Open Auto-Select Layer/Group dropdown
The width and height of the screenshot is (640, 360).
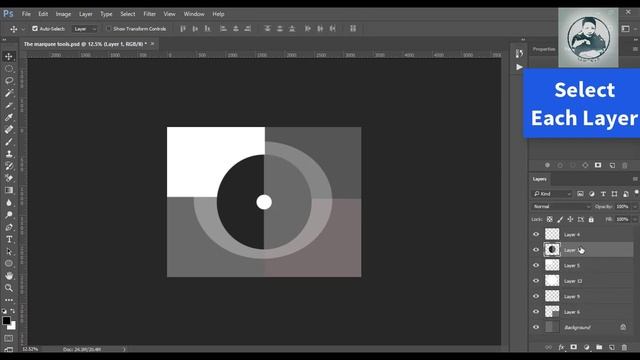[x=84, y=29]
